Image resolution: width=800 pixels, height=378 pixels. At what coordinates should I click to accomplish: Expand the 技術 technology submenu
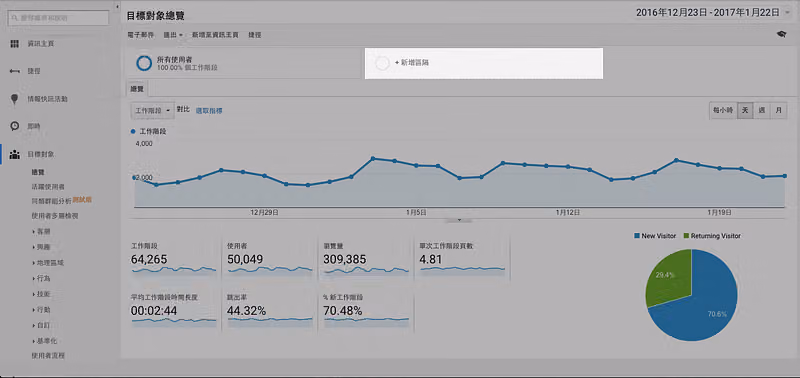[x=41, y=294]
